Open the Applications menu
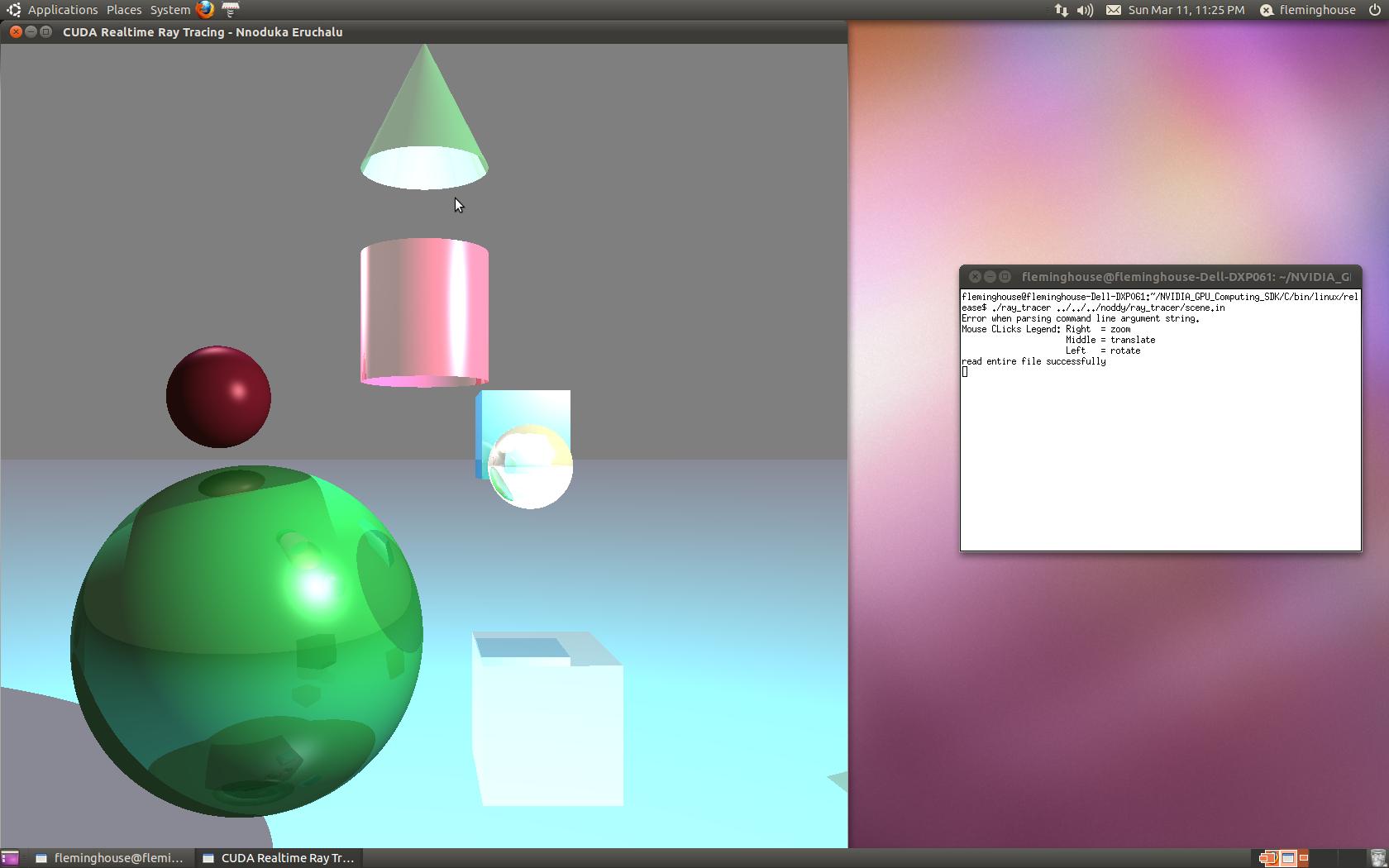This screenshot has height=868, width=1389. tap(62, 9)
